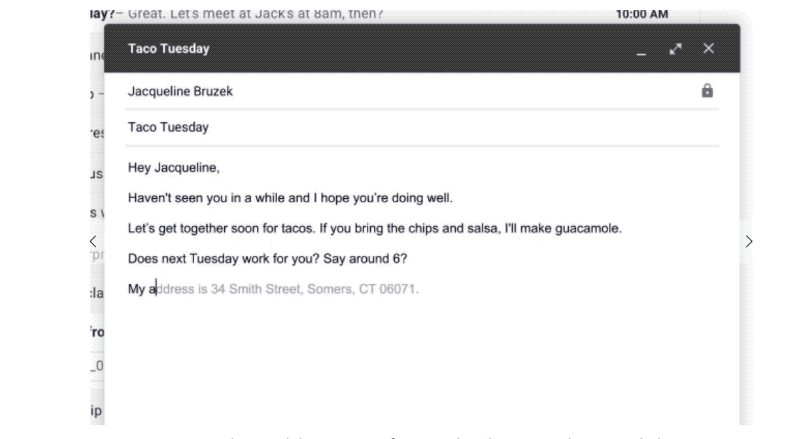The height and width of the screenshot is (439, 803).
Task: Click the word 'guacamole' in the message
Action: tap(587, 228)
